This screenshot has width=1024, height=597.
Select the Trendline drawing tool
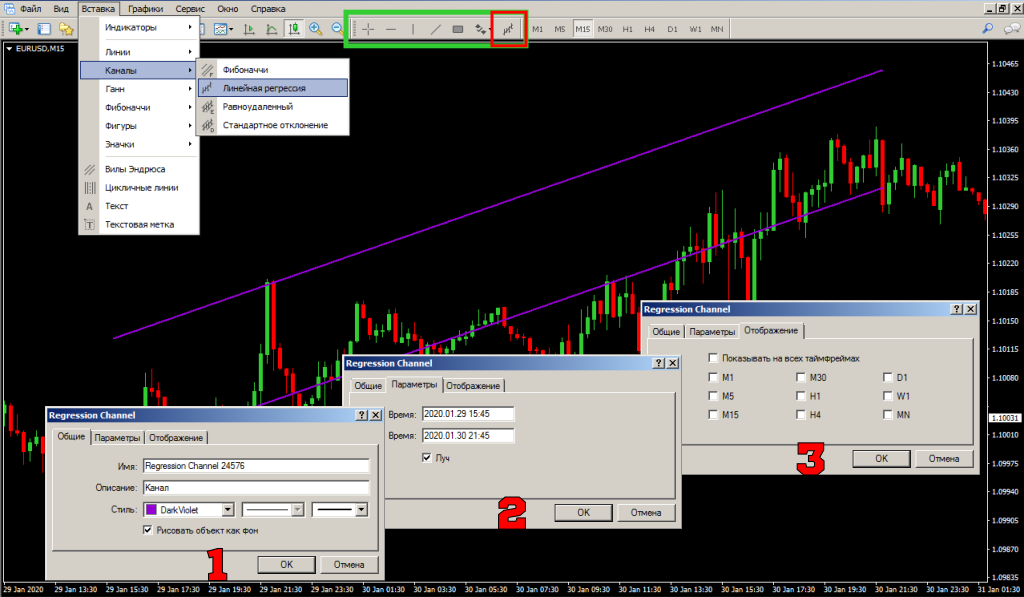tap(436, 29)
